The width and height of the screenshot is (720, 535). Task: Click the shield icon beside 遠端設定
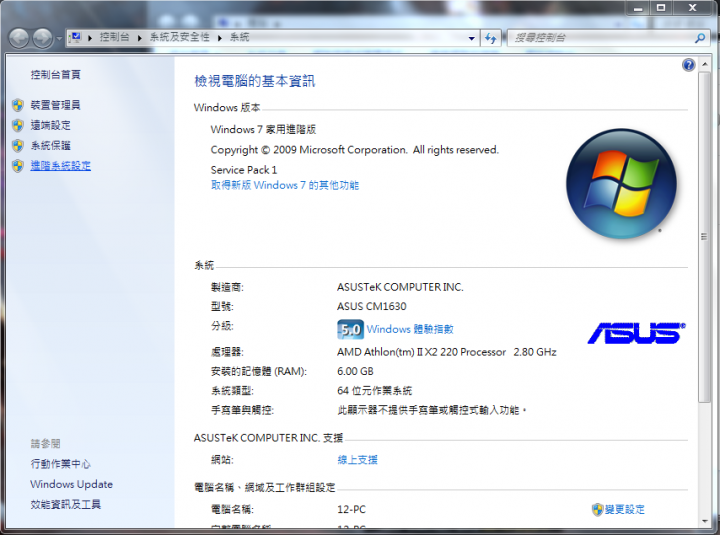tap(18, 125)
